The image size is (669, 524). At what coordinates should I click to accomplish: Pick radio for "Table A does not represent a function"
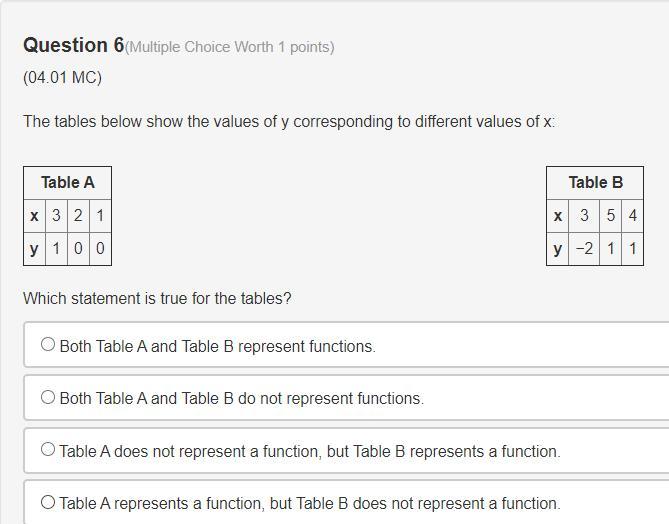pyautogui.click(x=48, y=450)
